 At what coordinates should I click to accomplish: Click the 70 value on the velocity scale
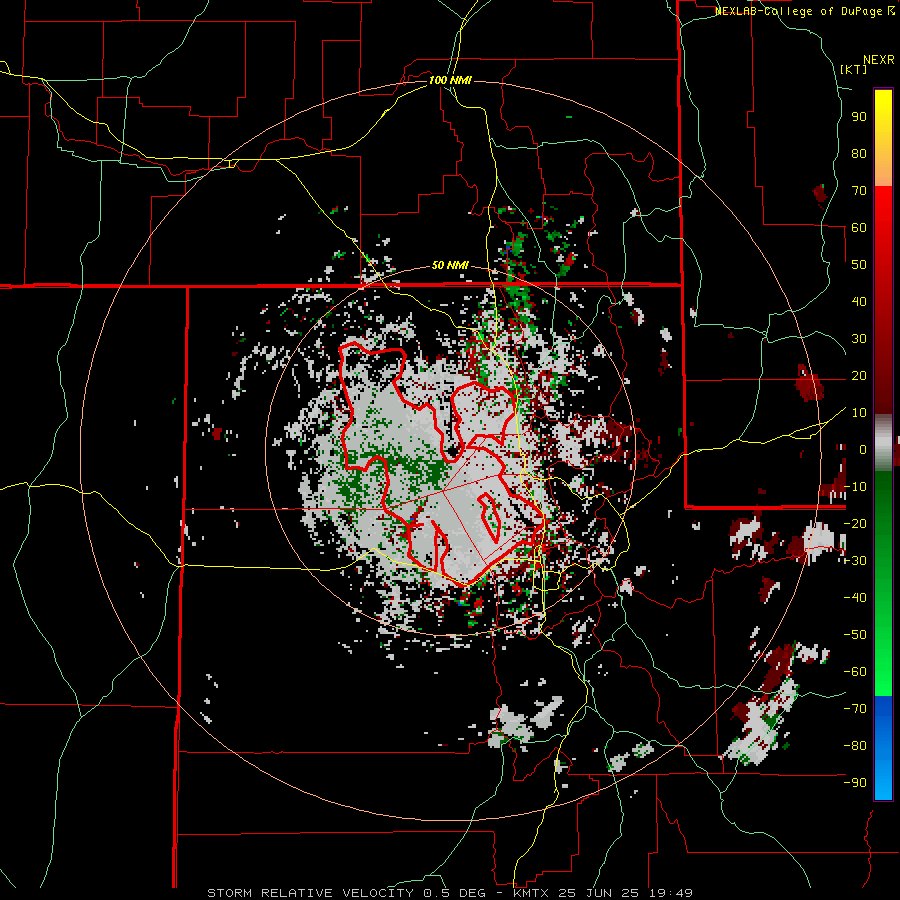pos(859,191)
